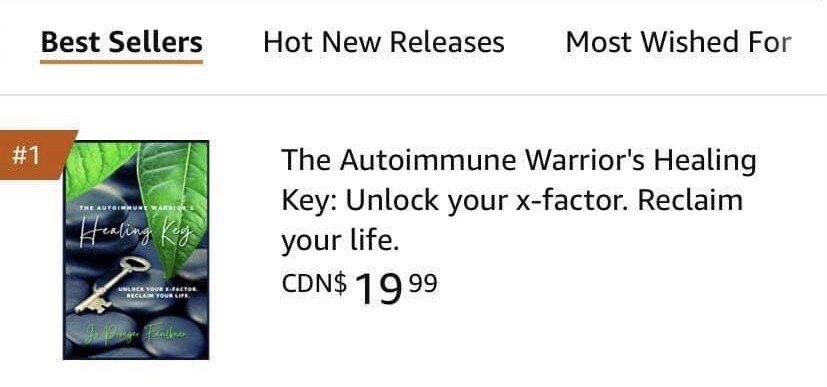Switch to the Best Sellers tab
The width and height of the screenshot is (827, 387).
[x=121, y=42]
